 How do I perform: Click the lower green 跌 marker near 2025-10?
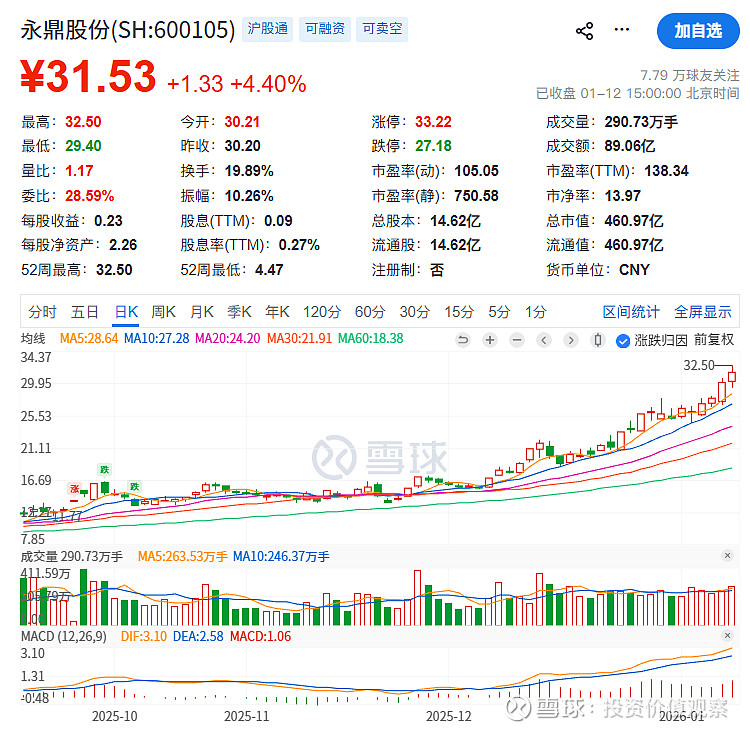tap(134, 487)
